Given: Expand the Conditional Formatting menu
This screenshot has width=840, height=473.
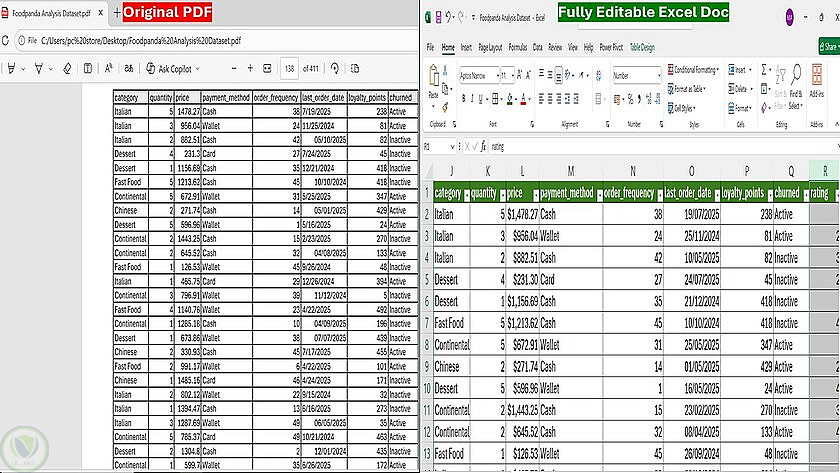Looking at the screenshot, I should coord(693,70).
